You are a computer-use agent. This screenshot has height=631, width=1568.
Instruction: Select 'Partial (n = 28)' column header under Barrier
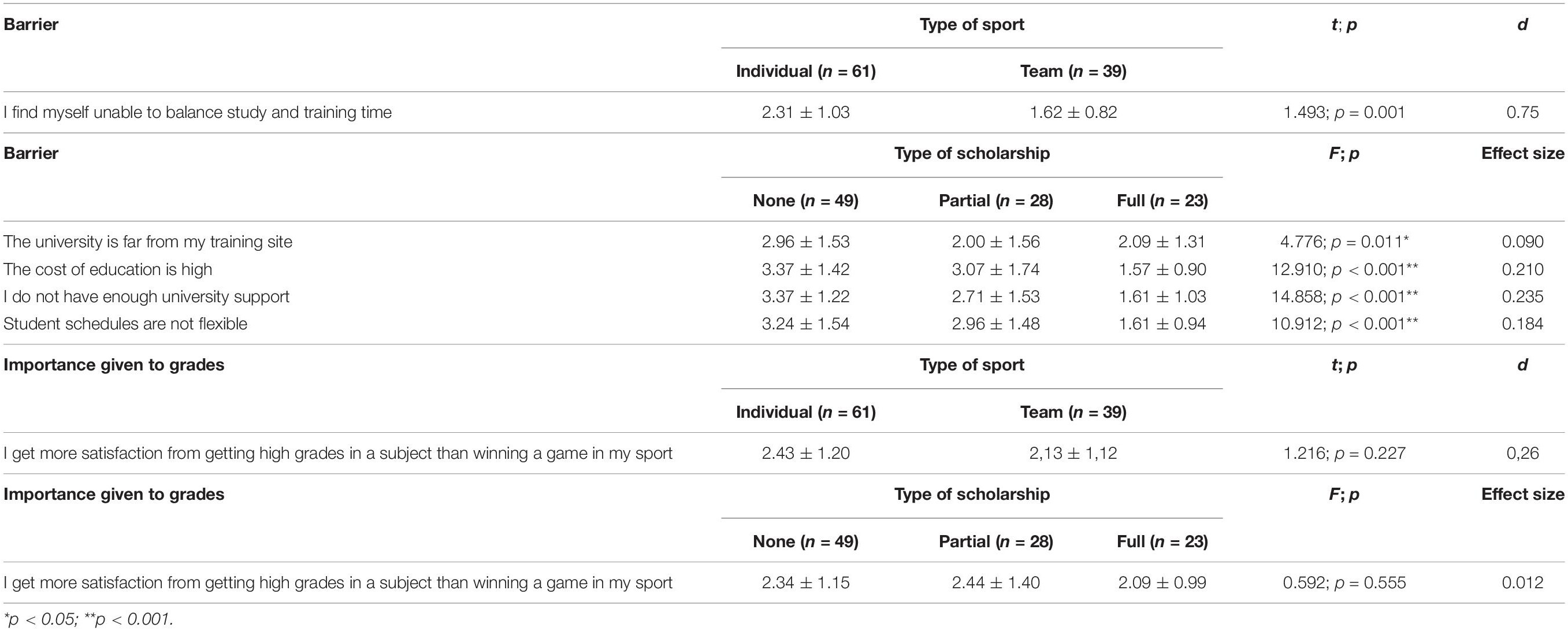pyautogui.click(x=996, y=201)
